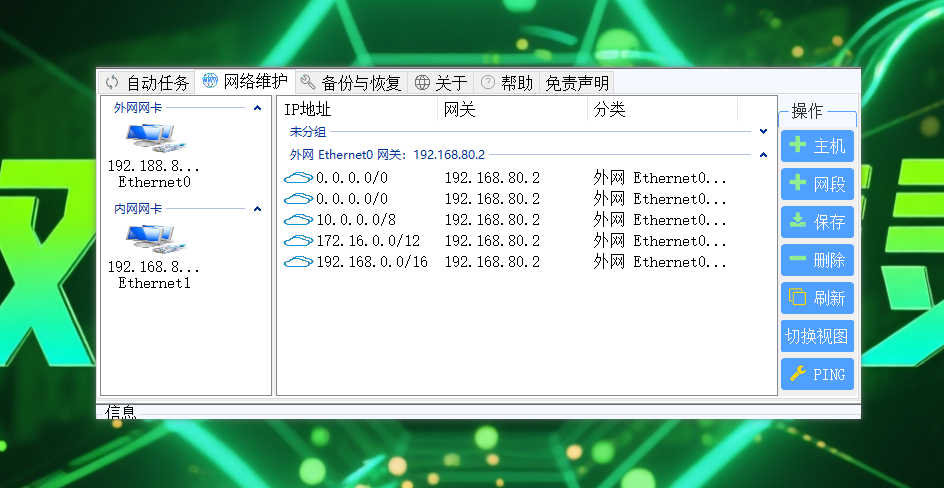Click the 网络维护 globe icon

point(210,81)
